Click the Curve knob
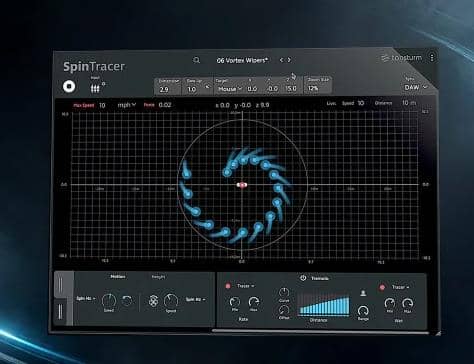This screenshot has height=364, width=474. point(284,293)
